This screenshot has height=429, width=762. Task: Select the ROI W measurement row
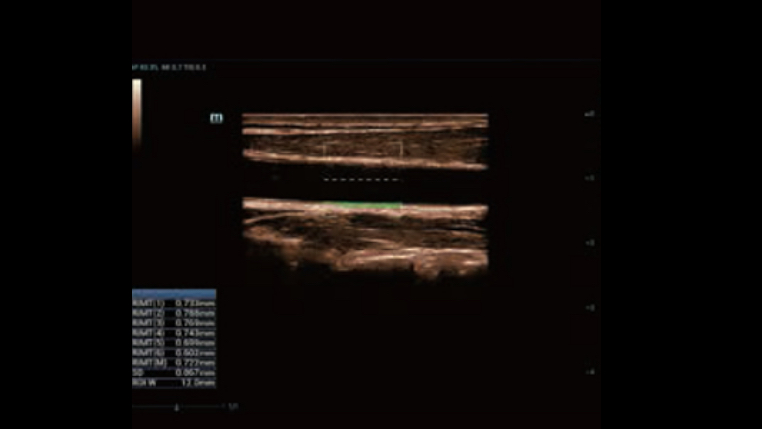click(x=174, y=383)
